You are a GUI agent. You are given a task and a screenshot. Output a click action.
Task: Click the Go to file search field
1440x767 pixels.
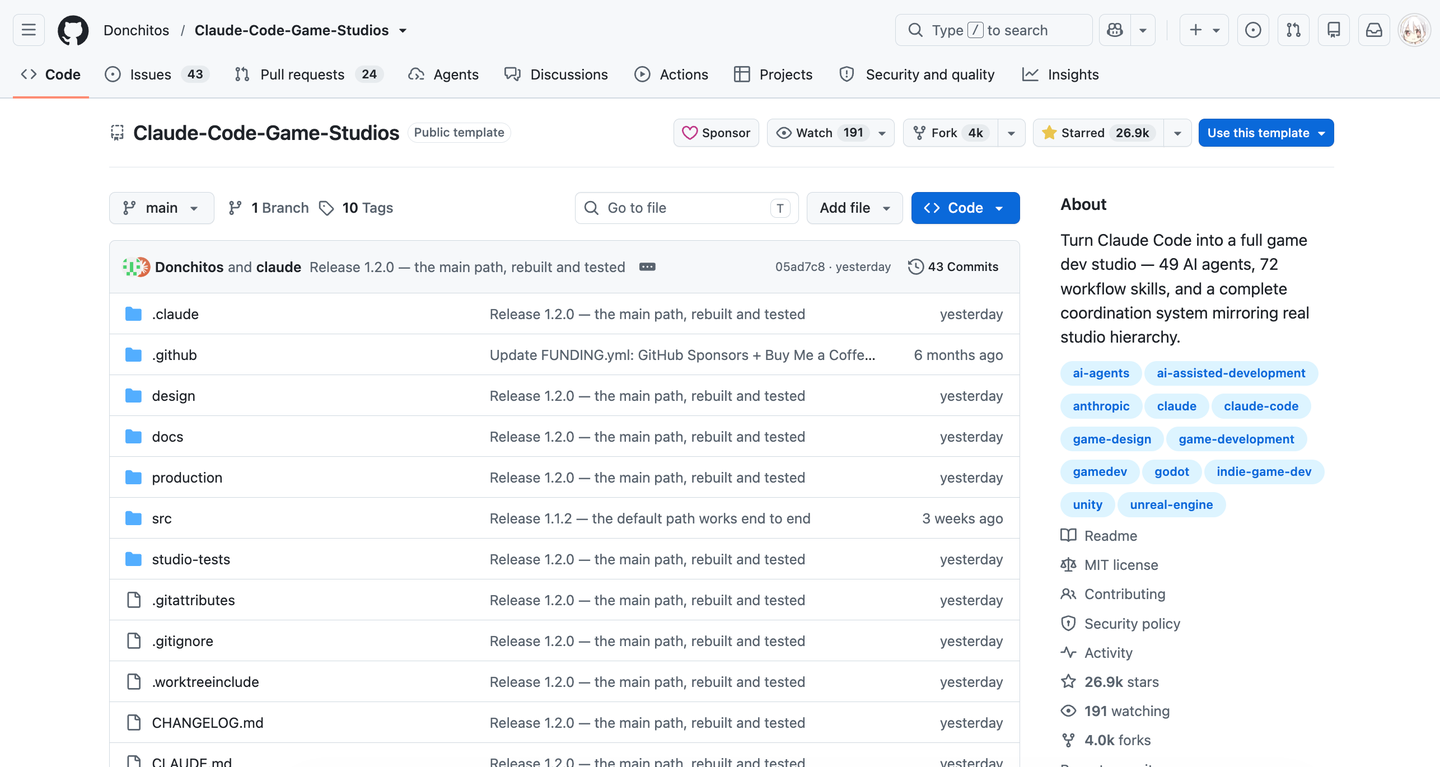(x=687, y=208)
